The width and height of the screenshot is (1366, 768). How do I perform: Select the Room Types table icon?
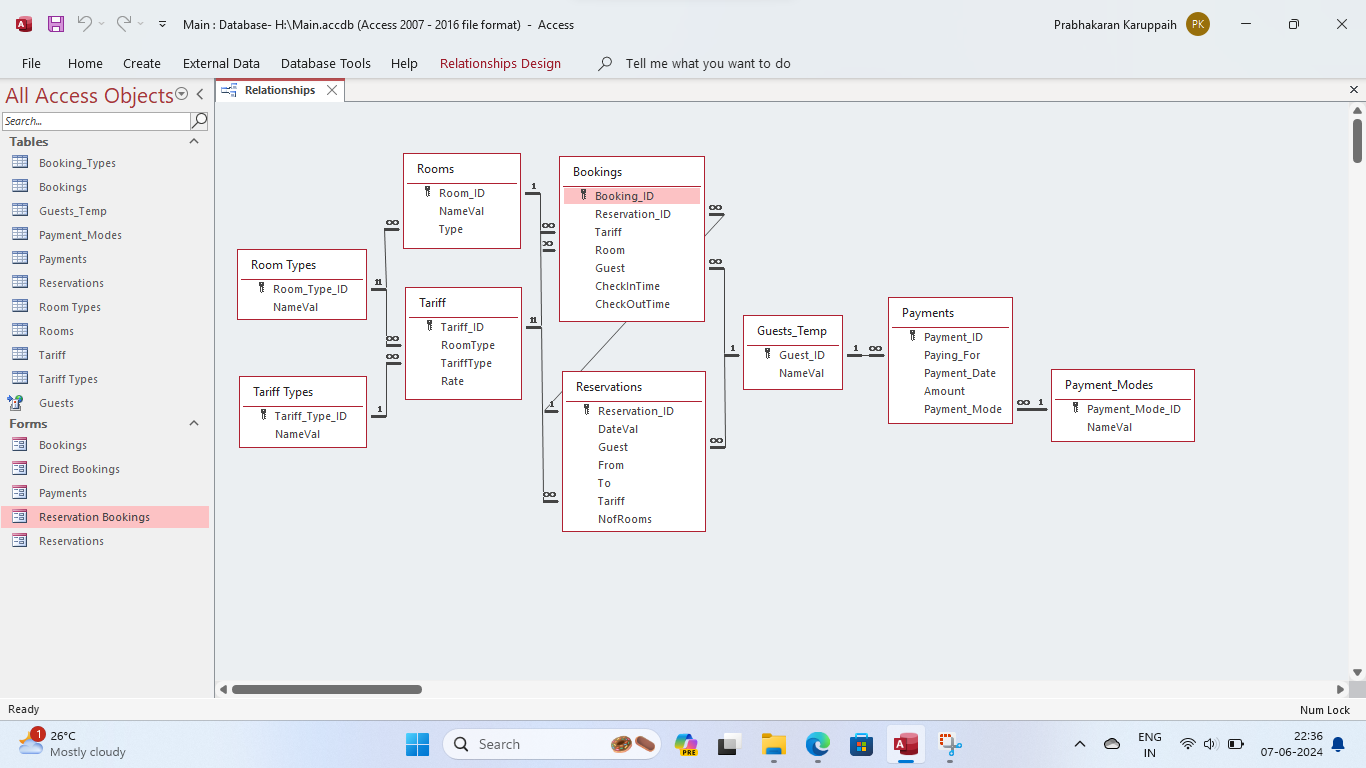pos(19,306)
